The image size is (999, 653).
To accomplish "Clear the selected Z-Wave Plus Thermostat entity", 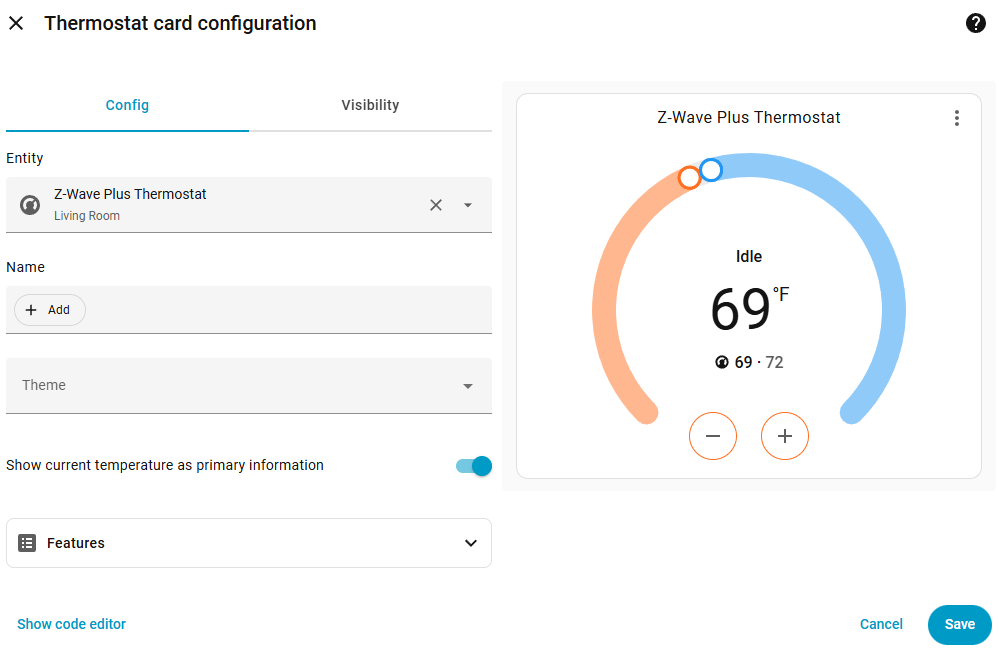I will click(436, 205).
